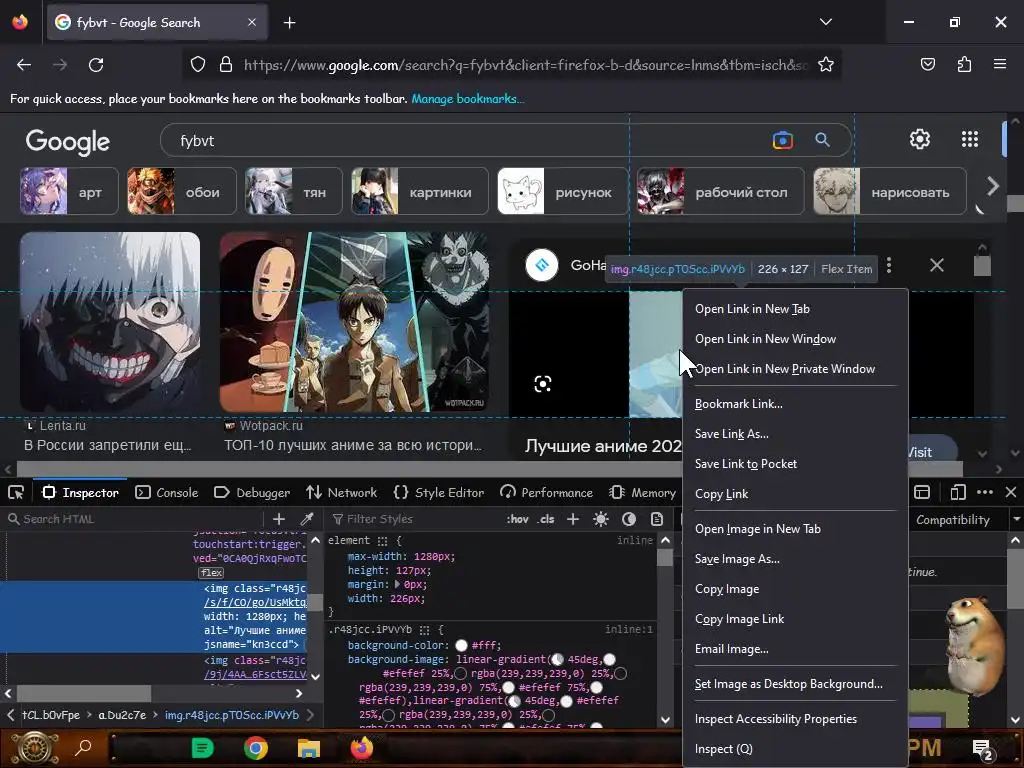This screenshot has width=1024, height=768.
Task: Open a new browser tab
Action: (x=289, y=23)
